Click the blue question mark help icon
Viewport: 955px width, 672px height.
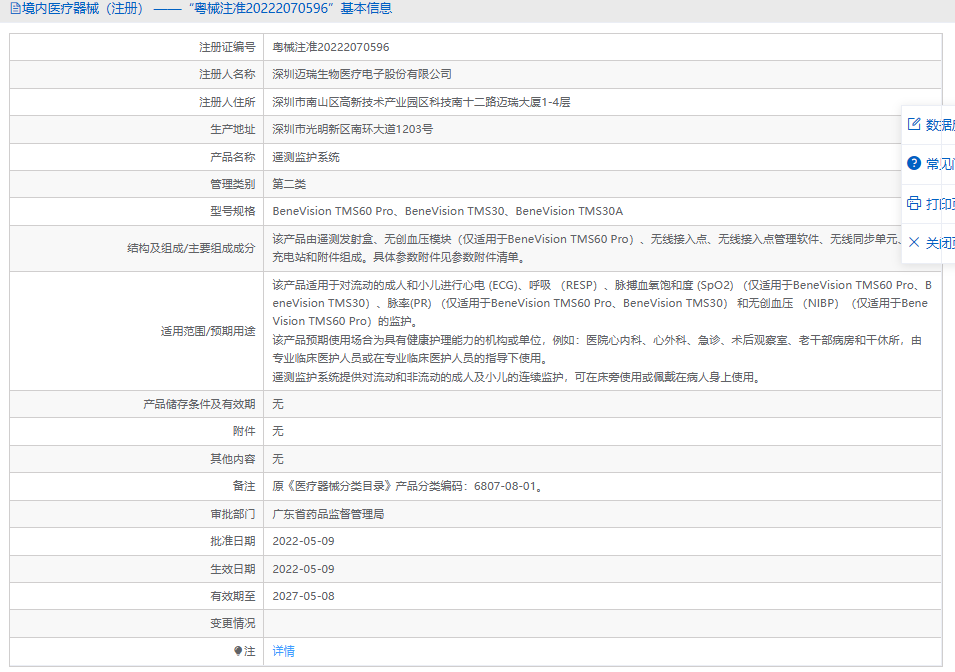point(913,164)
